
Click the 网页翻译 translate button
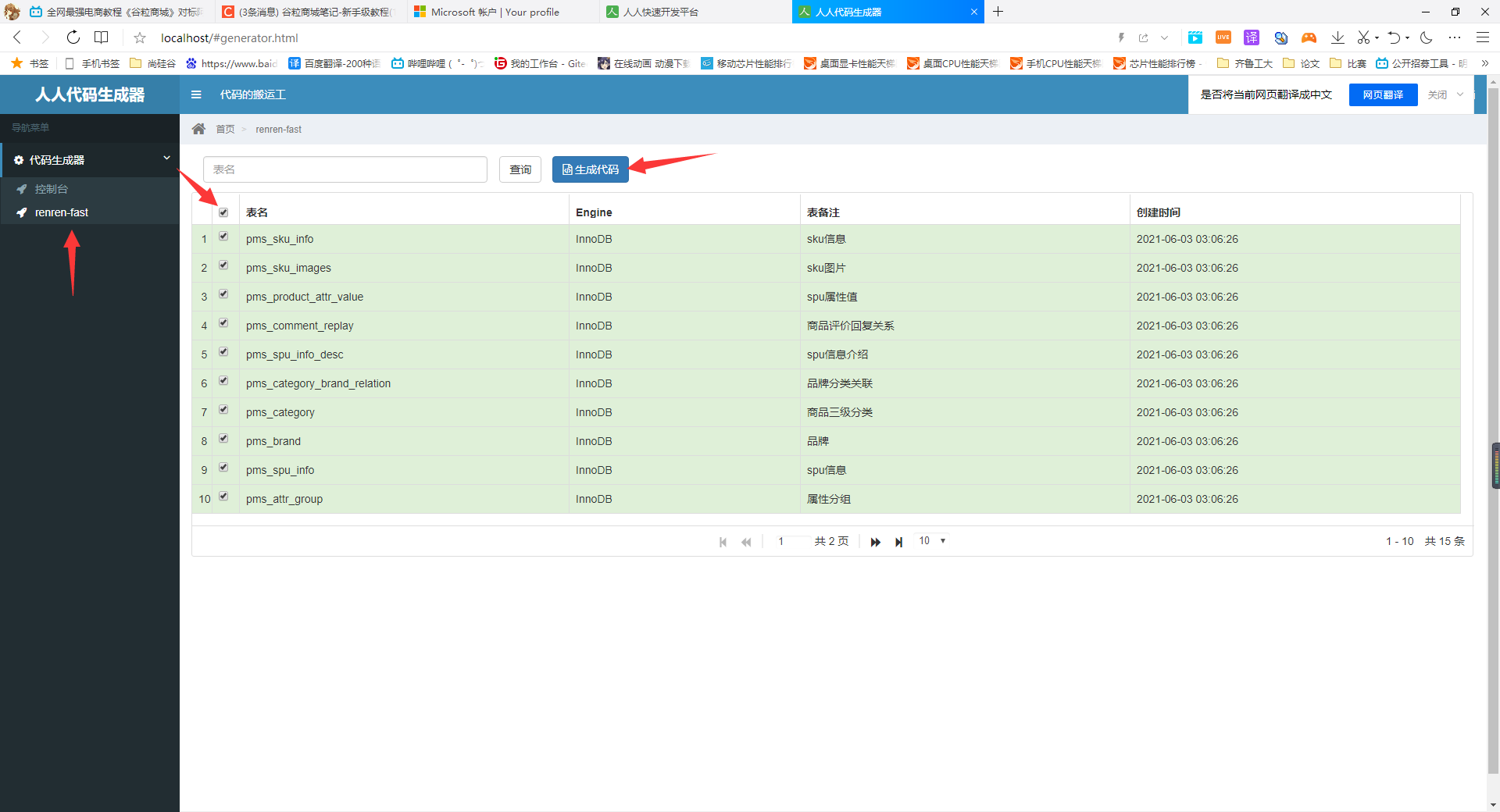tap(1383, 94)
